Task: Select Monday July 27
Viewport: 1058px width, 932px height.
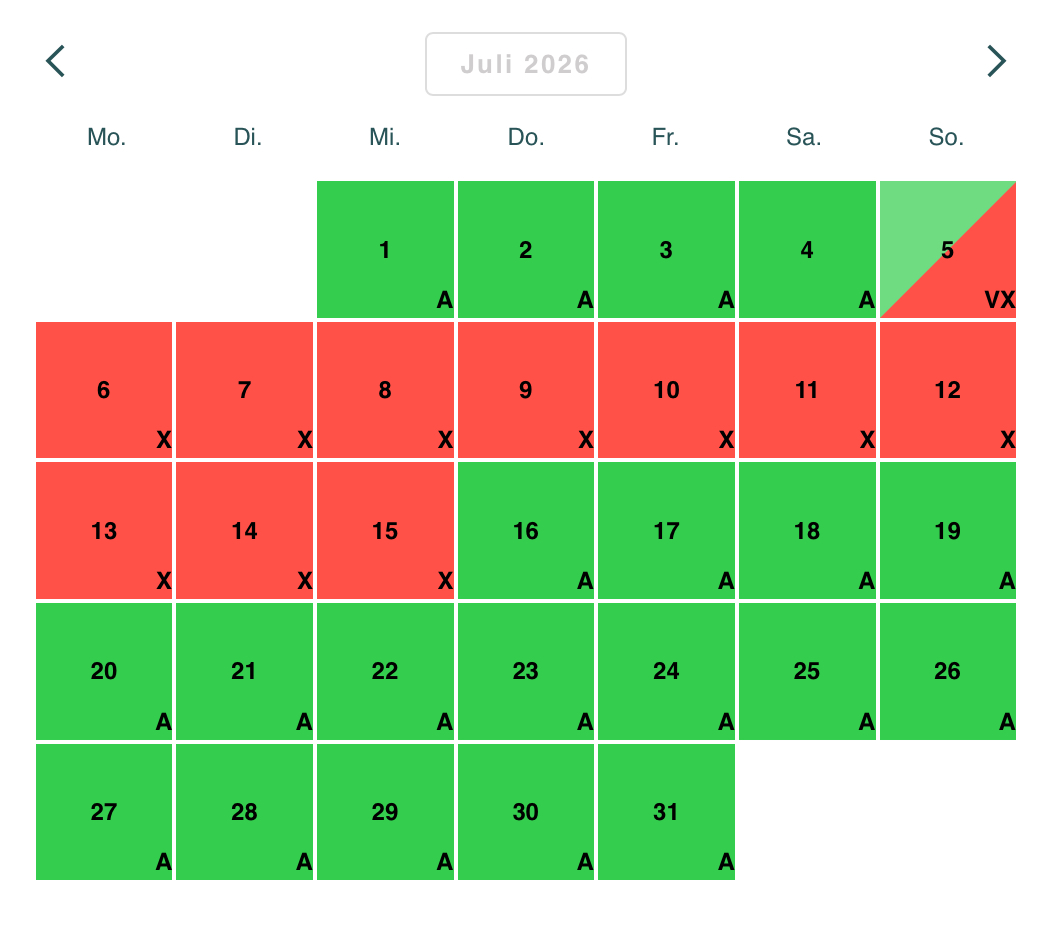Action: pyautogui.click(x=104, y=811)
